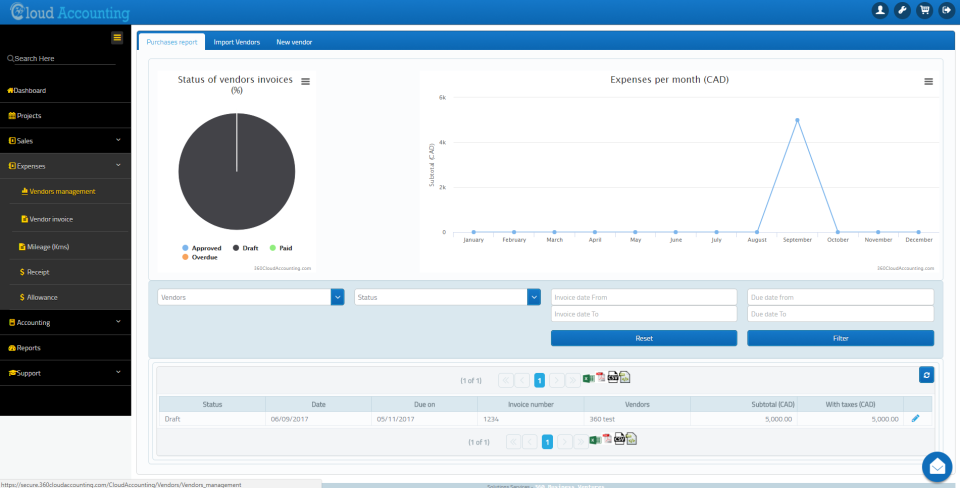Screen dimensions: 960x488
Task: Expand the Sales sidebar menu
Action: coord(66,140)
